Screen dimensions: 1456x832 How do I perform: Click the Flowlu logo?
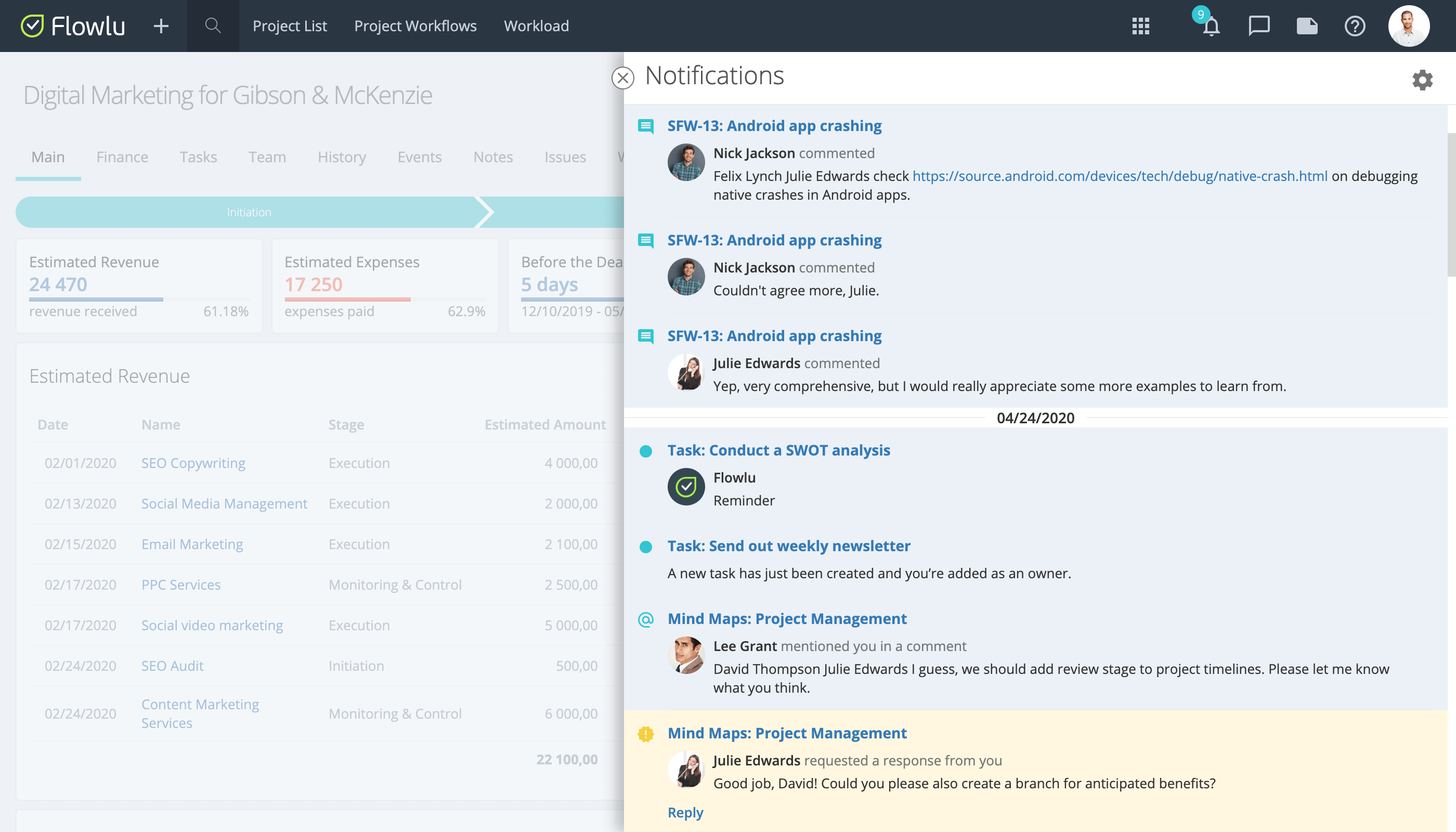pyautogui.click(x=73, y=25)
